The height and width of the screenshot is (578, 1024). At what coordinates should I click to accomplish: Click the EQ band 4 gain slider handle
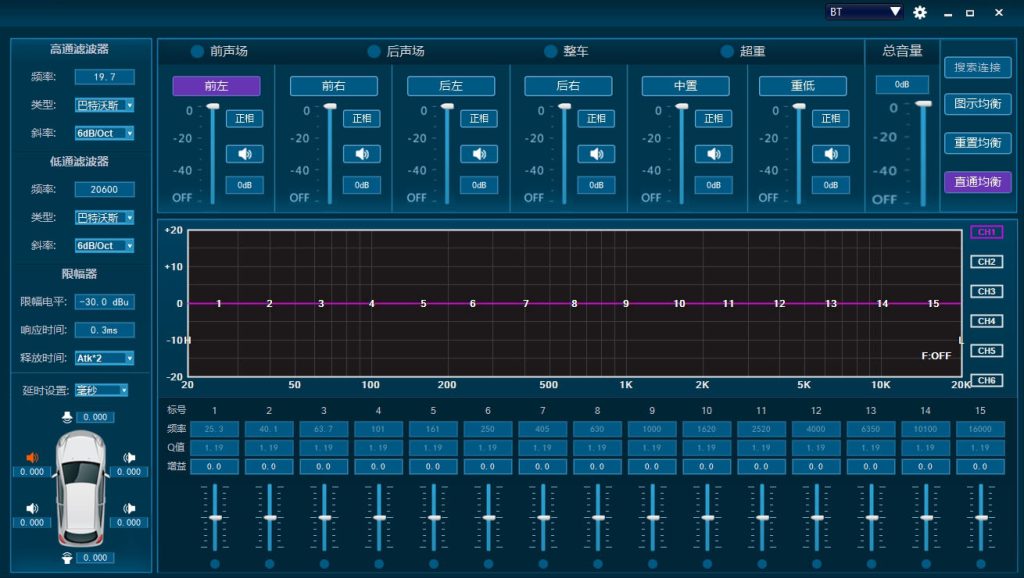[x=379, y=517]
